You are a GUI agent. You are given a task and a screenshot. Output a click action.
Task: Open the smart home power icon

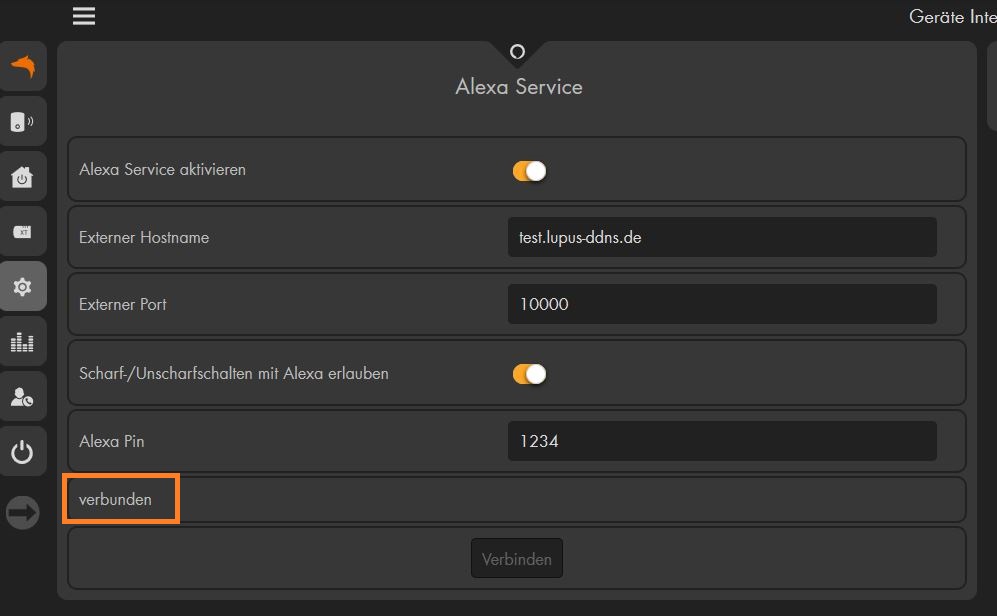[23, 177]
